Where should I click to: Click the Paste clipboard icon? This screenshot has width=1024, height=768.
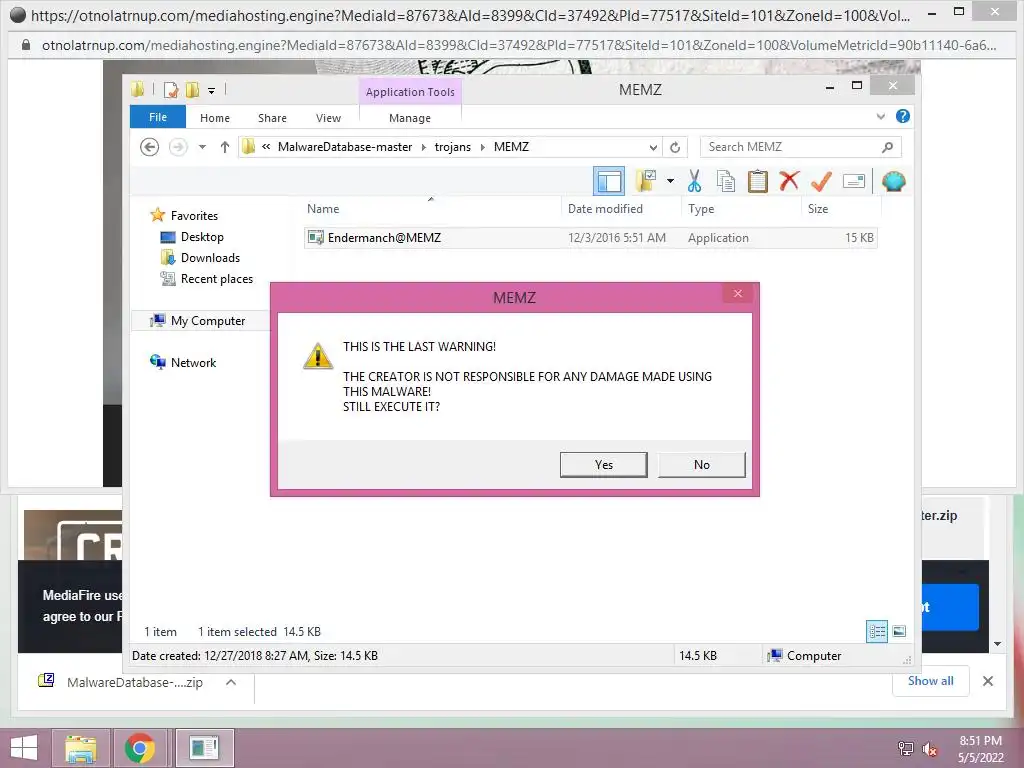(758, 181)
